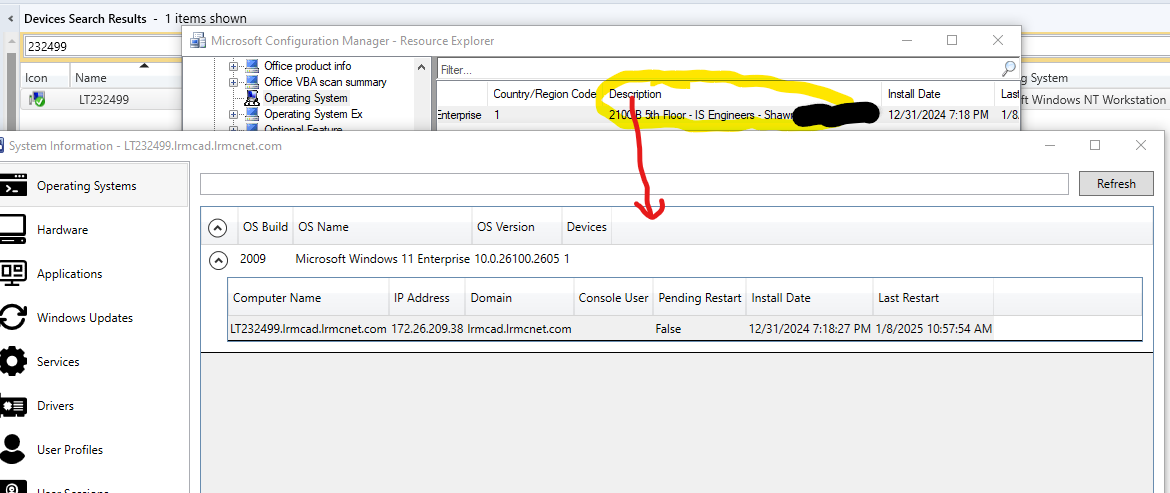Viewport: 1170px width, 493px height.
Task: Click the Resource Explorer Filter field
Action: pyautogui.click(x=718, y=69)
